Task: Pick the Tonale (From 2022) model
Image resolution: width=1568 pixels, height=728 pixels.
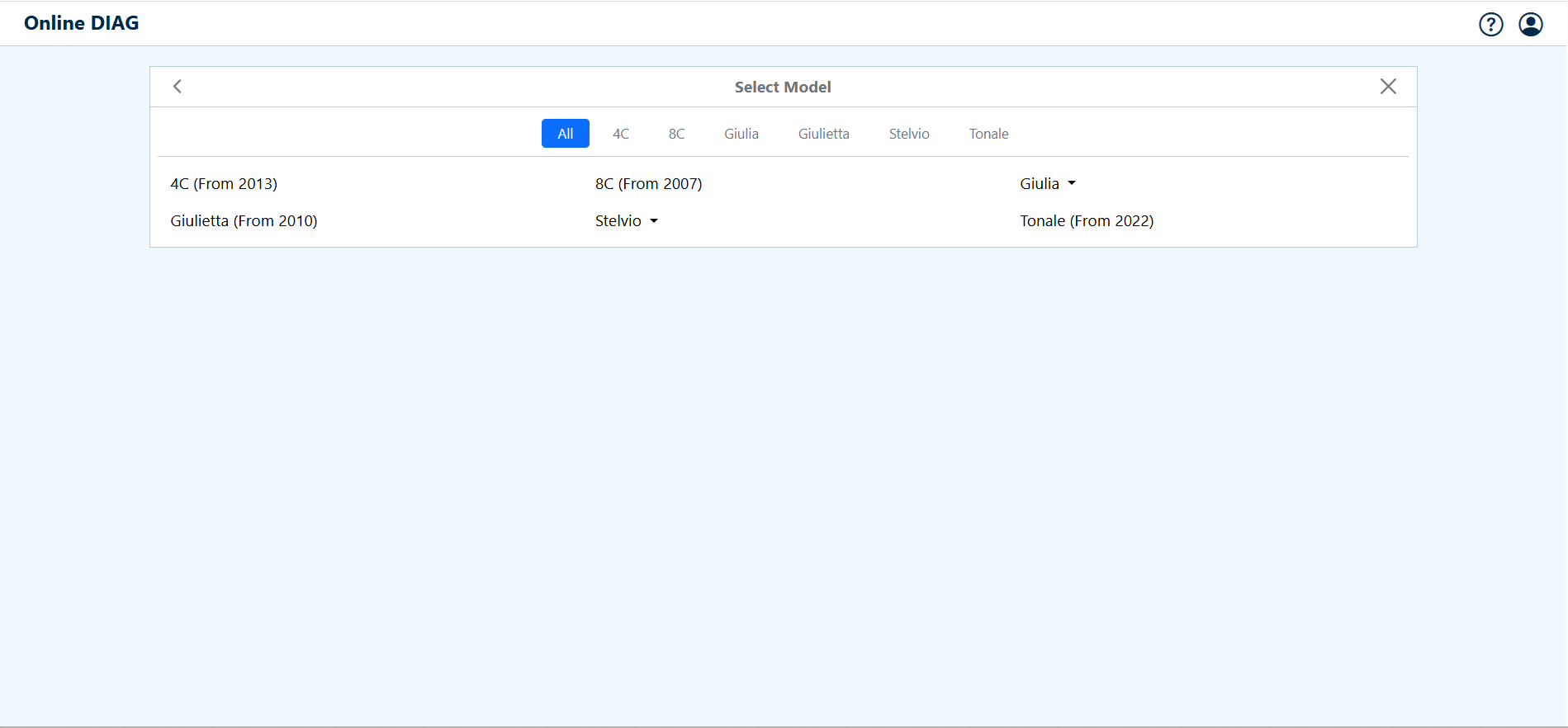Action: click(x=1086, y=221)
